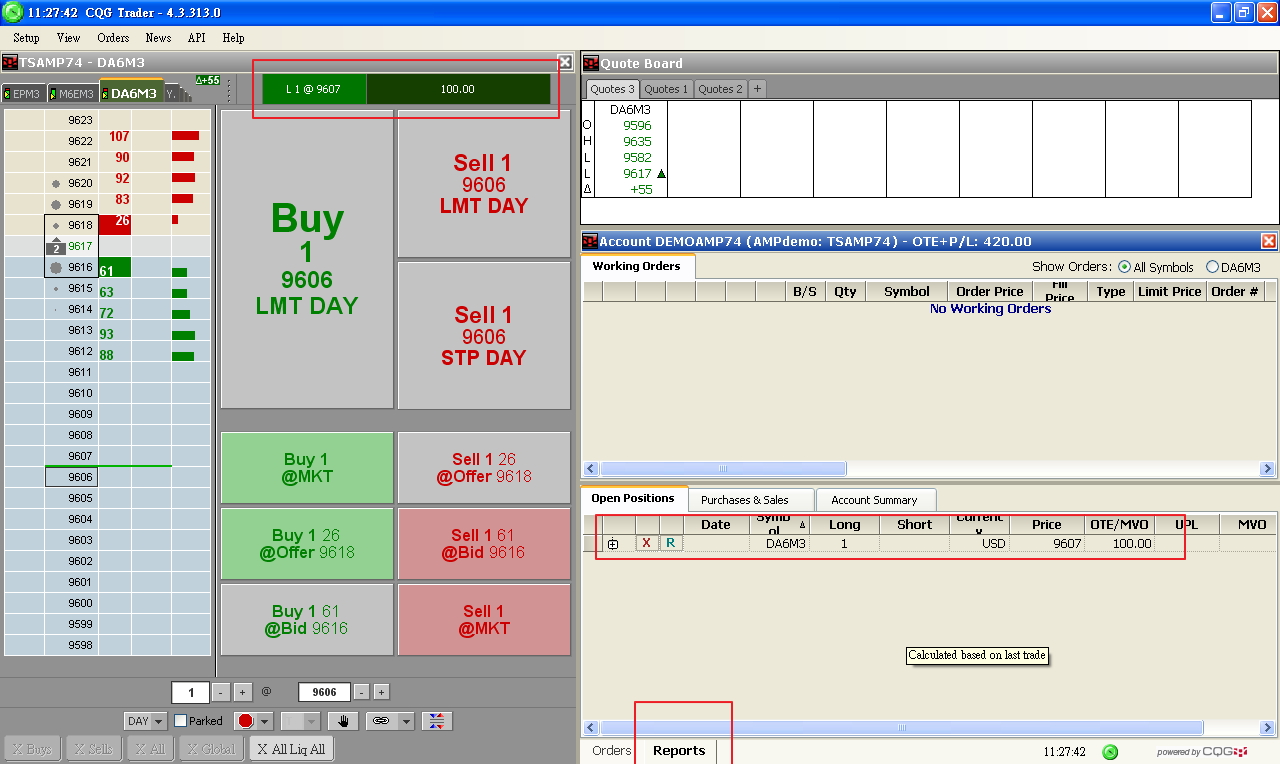Viewport: 1280px width, 764px height.
Task: Open the Orders menu
Action: pyautogui.click(x=113, y=38)
